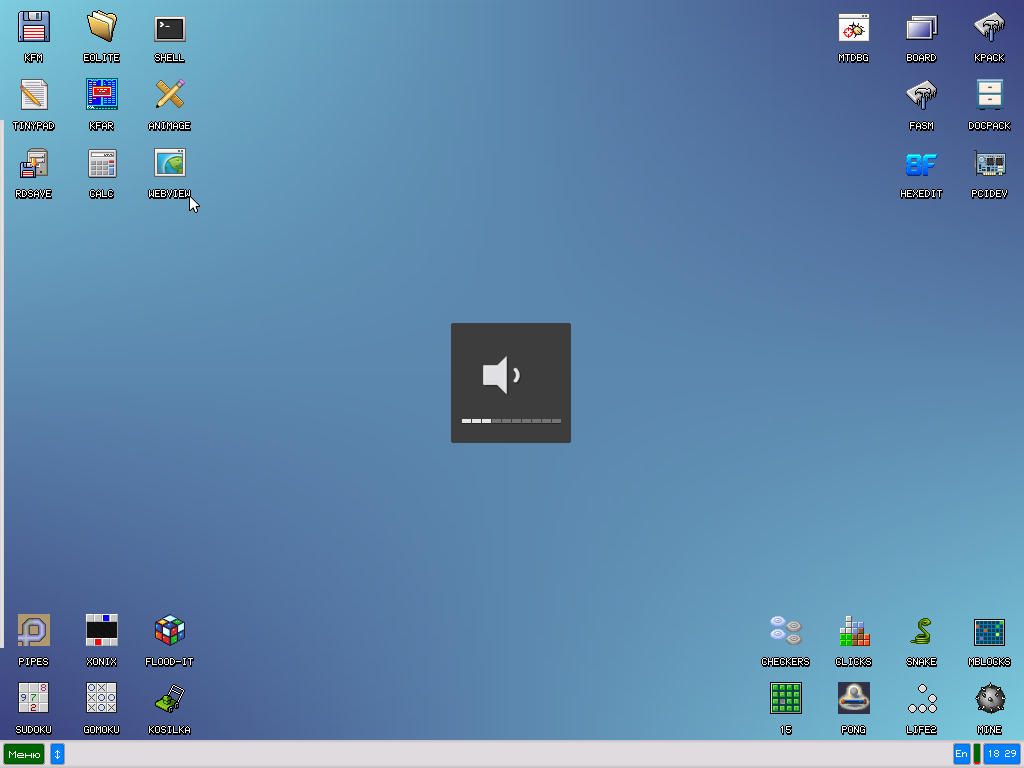Screen dimensions: 1024x768
Task: Open TINYPAD text editor
Action: (x=34, y=96)
